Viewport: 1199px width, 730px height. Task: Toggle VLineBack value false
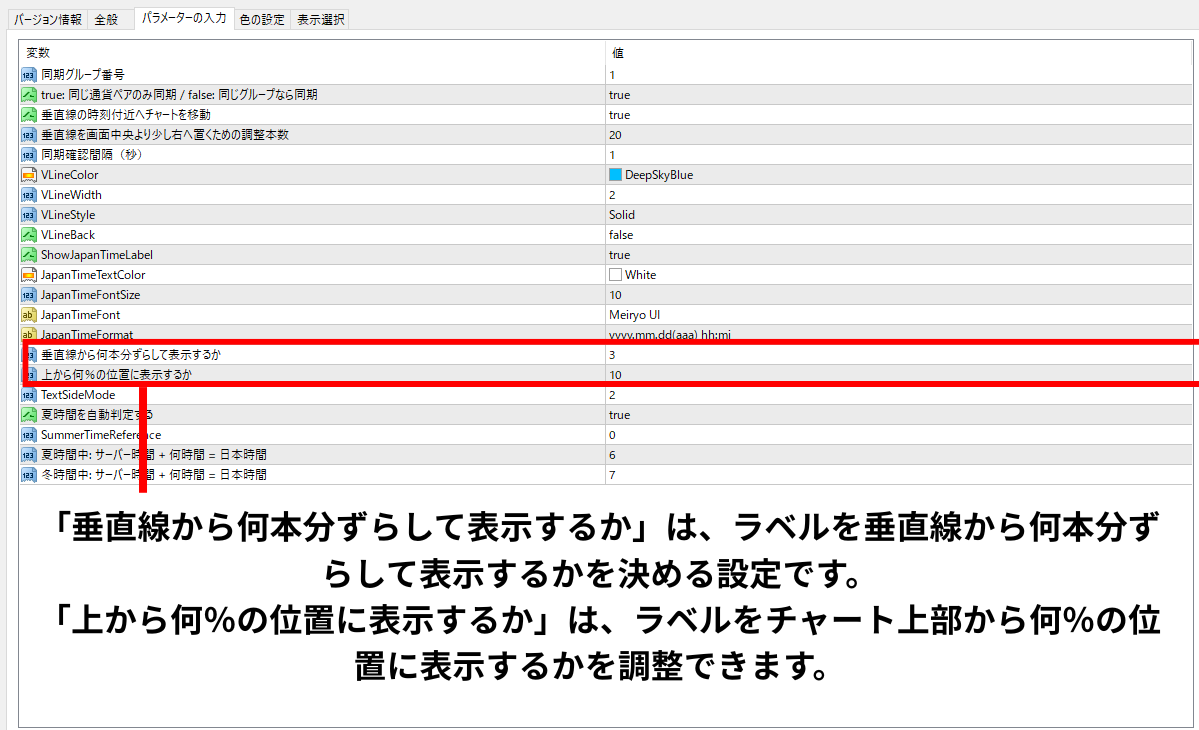coord(620,235)
